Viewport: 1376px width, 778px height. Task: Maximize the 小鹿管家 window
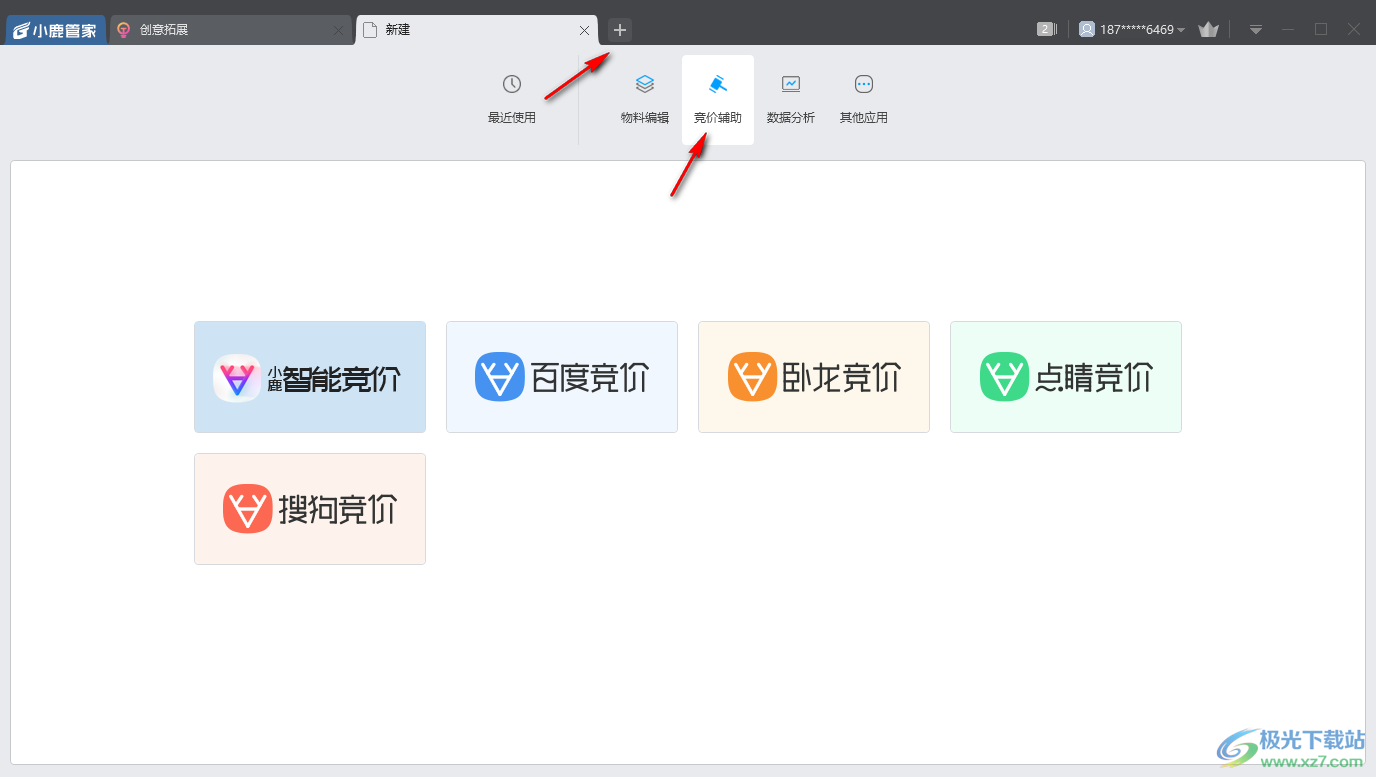click(x=1321, y=30)
